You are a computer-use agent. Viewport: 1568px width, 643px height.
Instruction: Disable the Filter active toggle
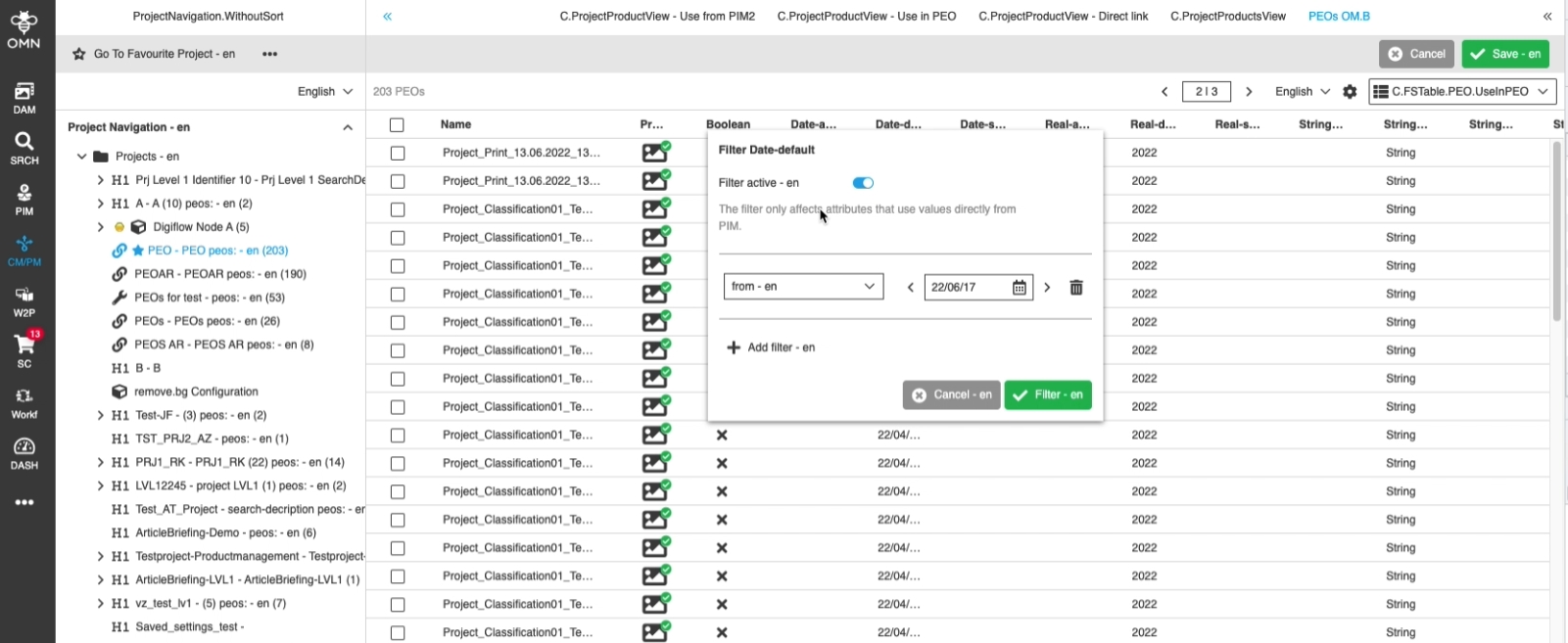pyautogui.click(x=863, y=183)
